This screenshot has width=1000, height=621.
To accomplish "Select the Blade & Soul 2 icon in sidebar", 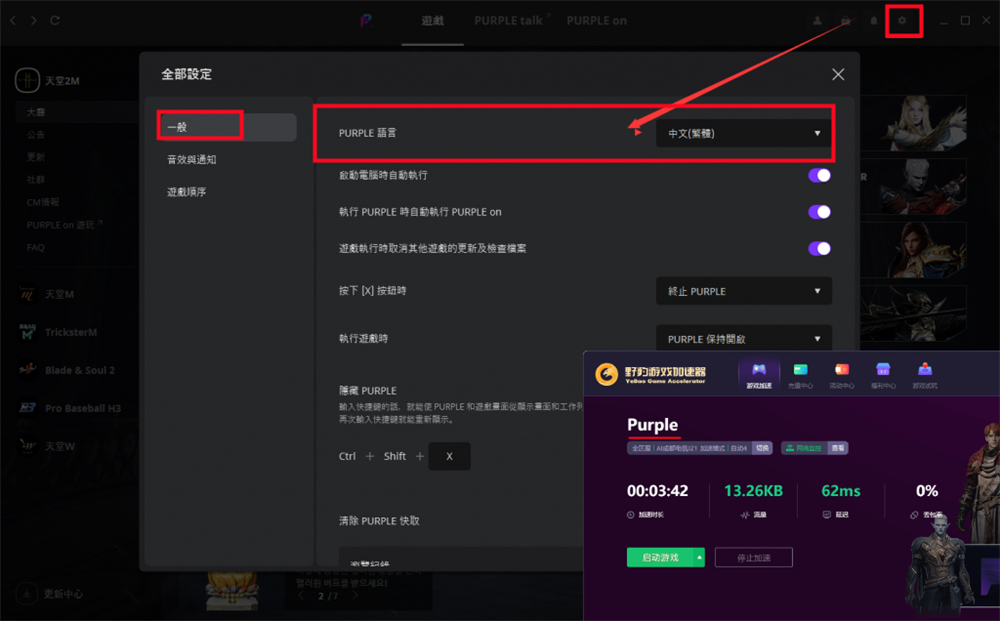I will tap(27, 370).
